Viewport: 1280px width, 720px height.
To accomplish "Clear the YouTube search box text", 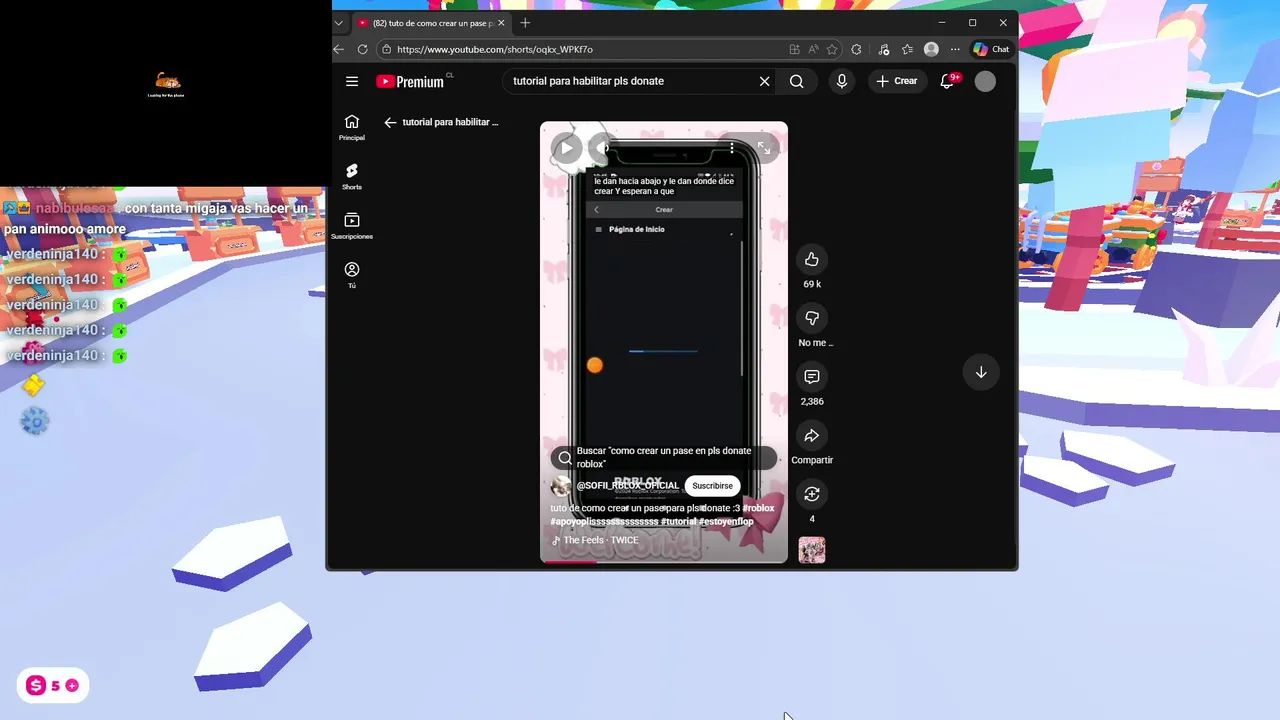I will (765, 81).
